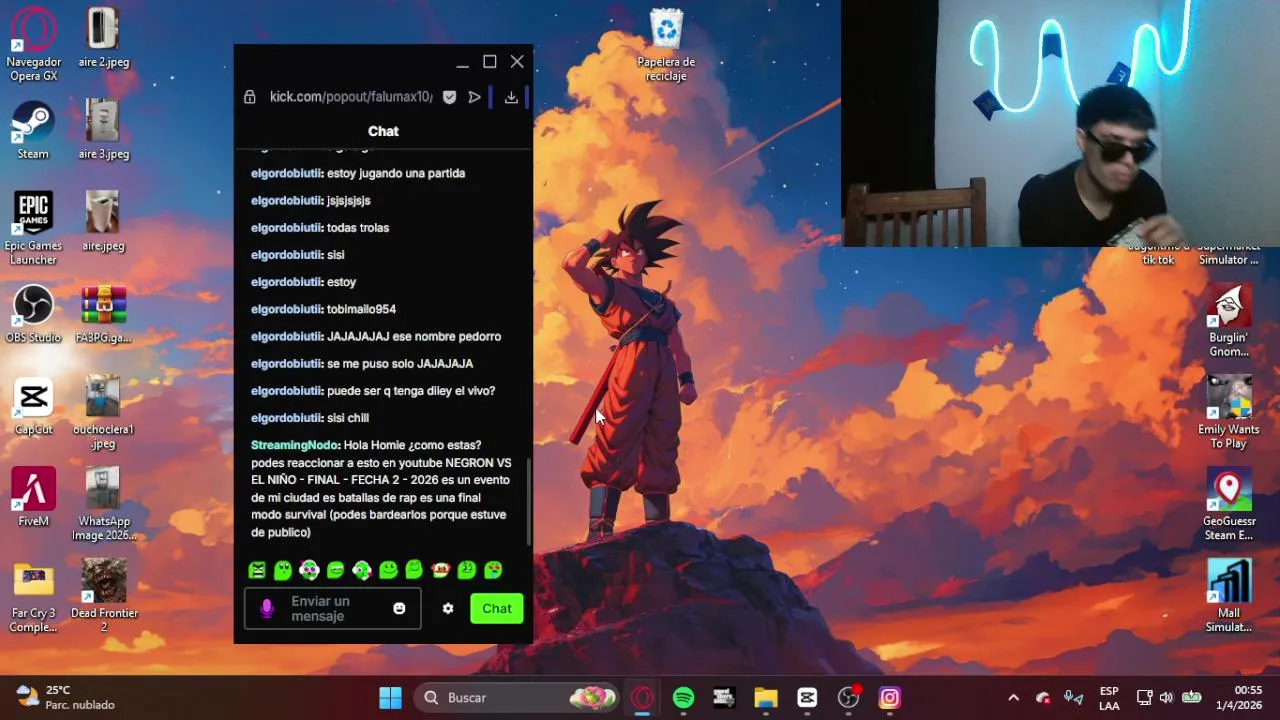
Task: Send the red-haired emote in chat
Action: (440, 570)
